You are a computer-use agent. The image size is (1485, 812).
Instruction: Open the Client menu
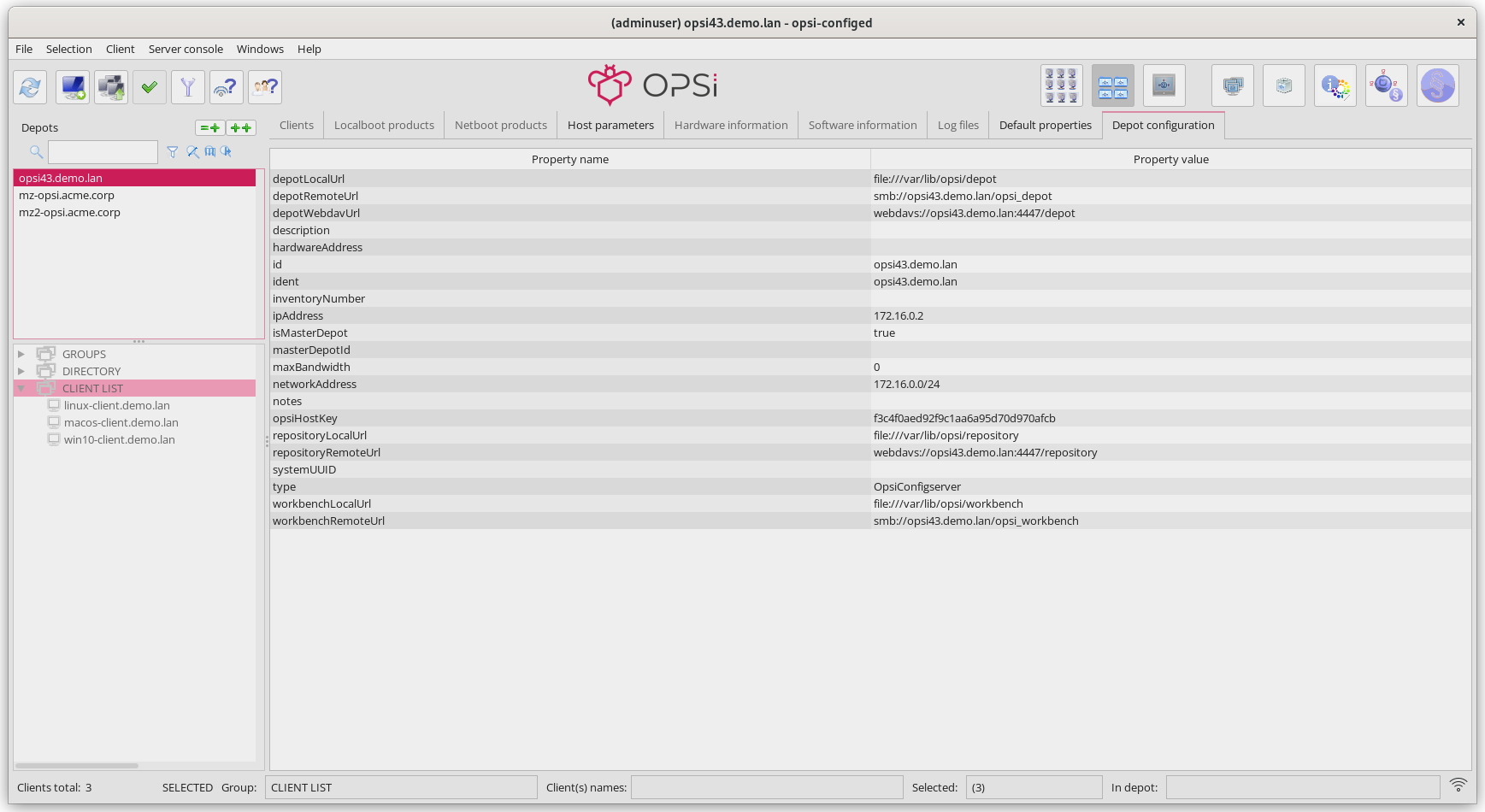click(x=121, y=49)
